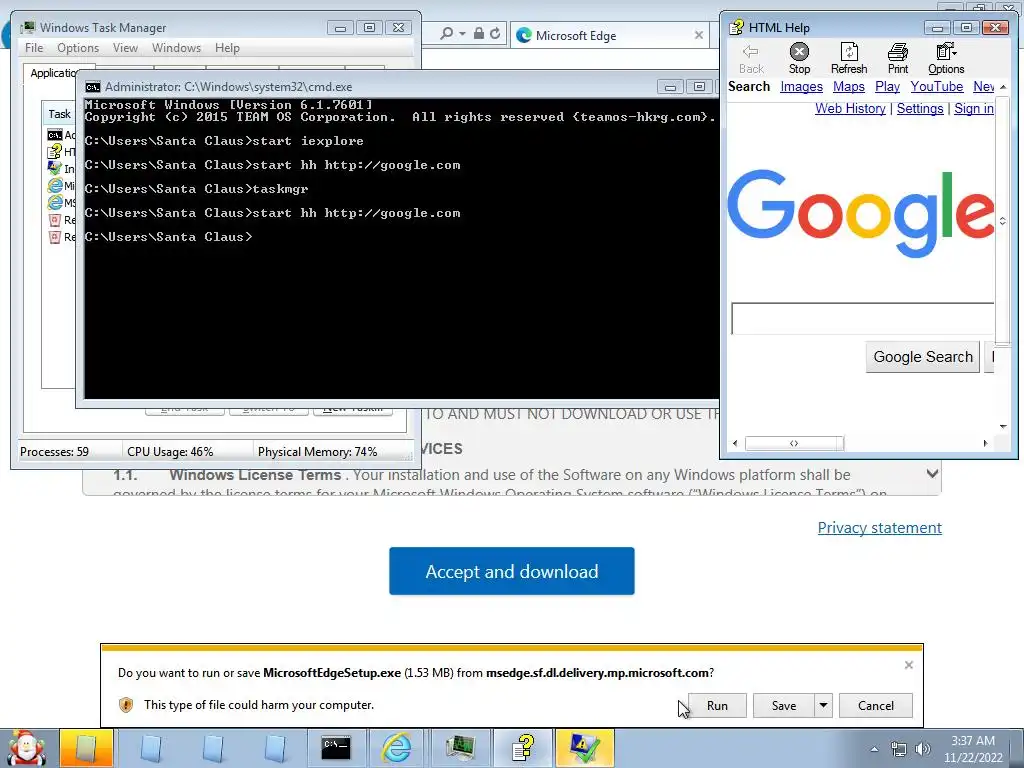The image size is (1024, 768).
Task: Open the Help menu in Task Manager
Action: (x=227, y=48)
